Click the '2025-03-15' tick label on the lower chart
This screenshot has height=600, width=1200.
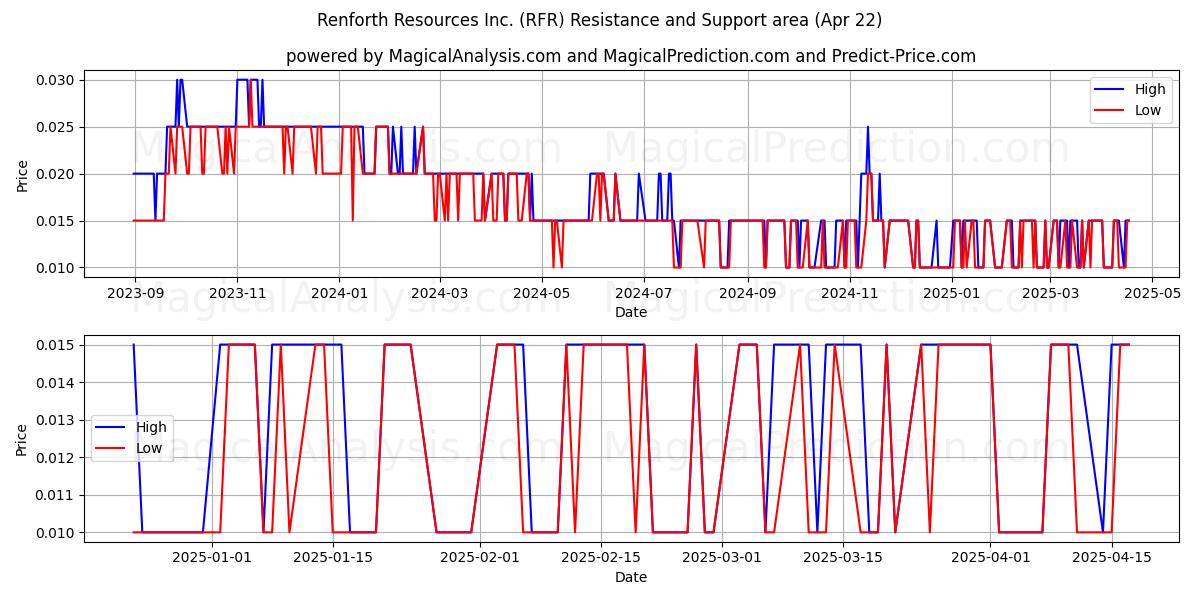coord(843,558)
